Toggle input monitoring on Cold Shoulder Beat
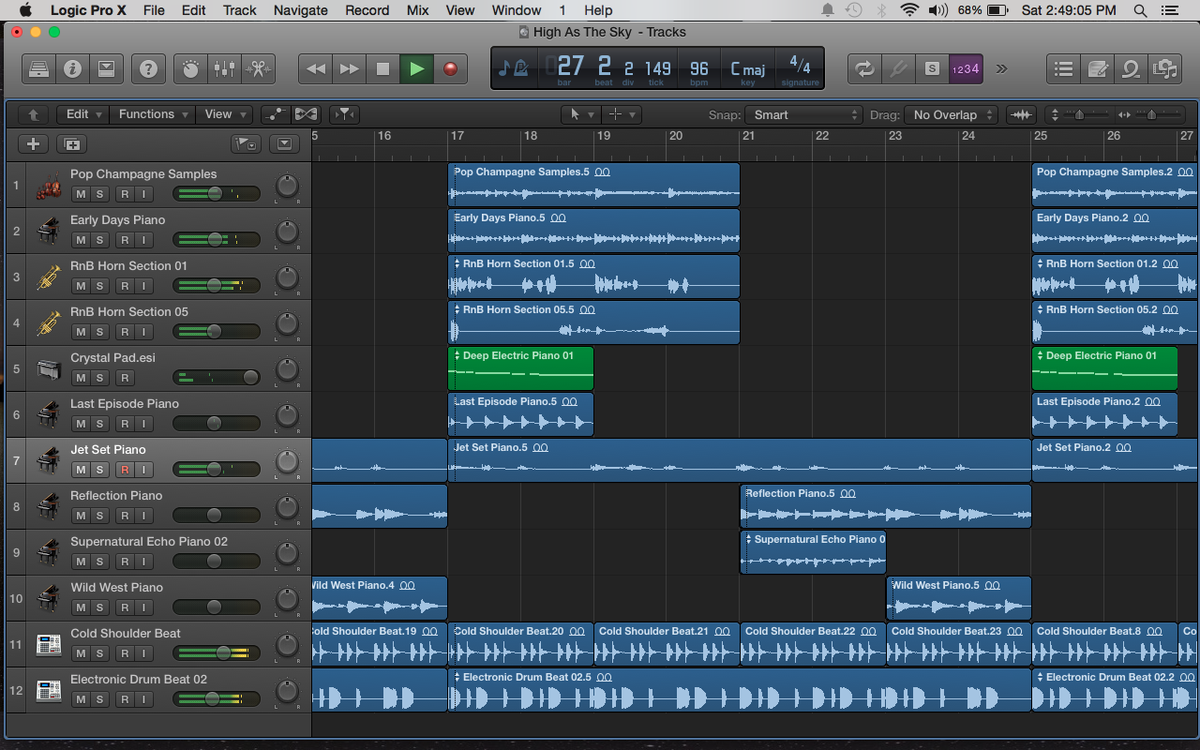 pyautogui.click(x=144, y=654)
